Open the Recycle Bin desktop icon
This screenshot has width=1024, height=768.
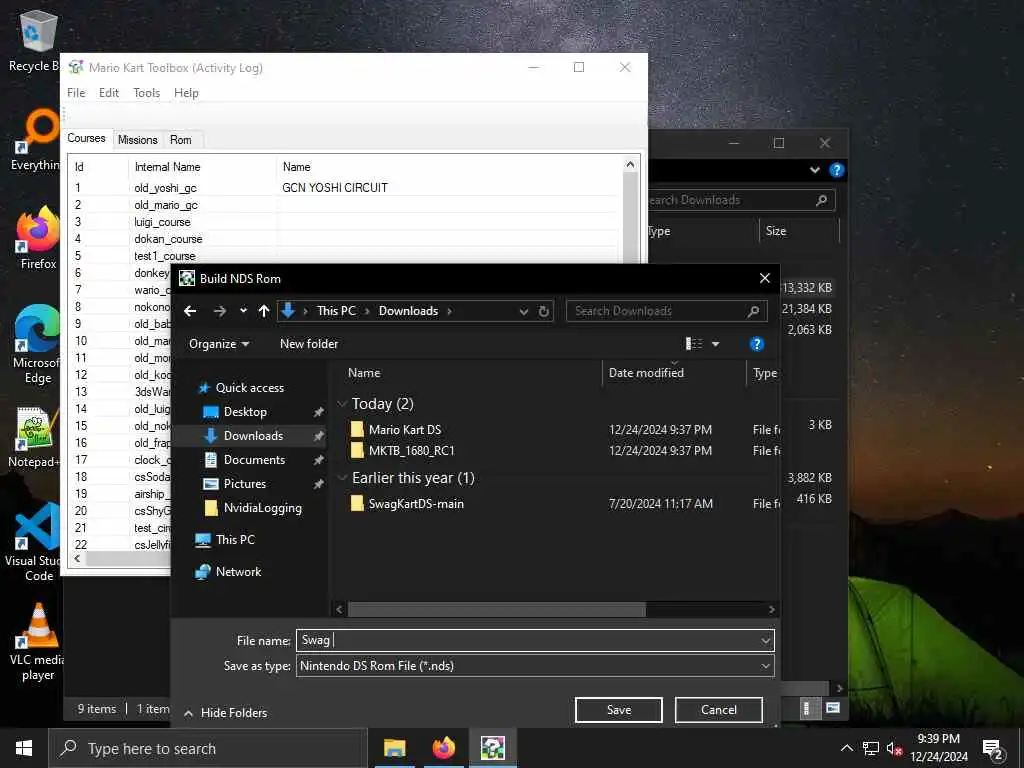(37, 40)
